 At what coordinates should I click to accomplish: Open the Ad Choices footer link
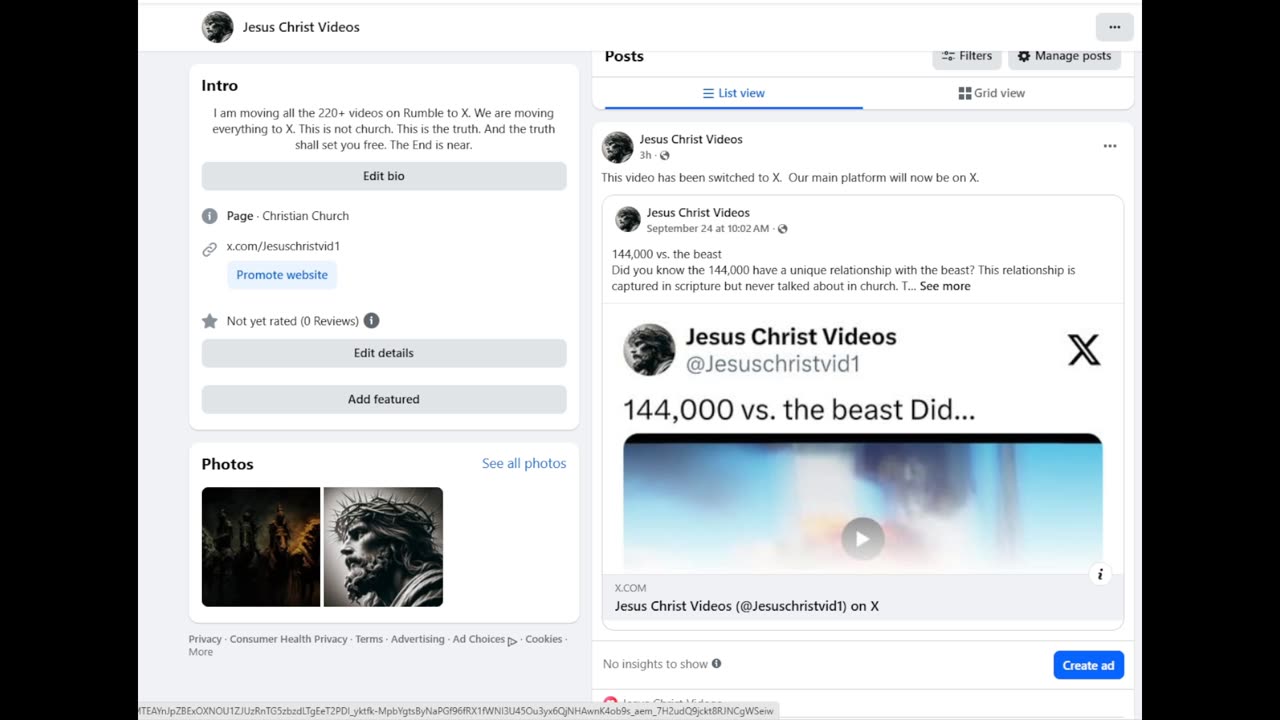coord(485,640)
